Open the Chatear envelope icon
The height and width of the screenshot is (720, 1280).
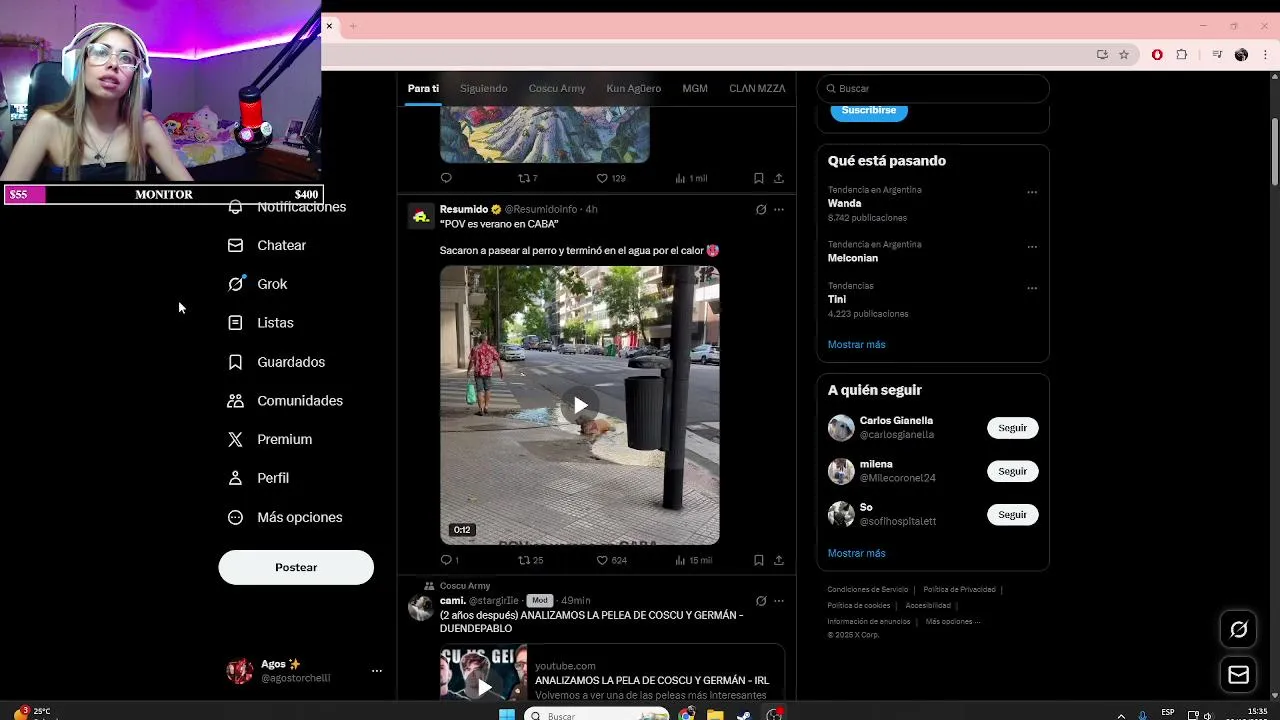tap(235, 245)
